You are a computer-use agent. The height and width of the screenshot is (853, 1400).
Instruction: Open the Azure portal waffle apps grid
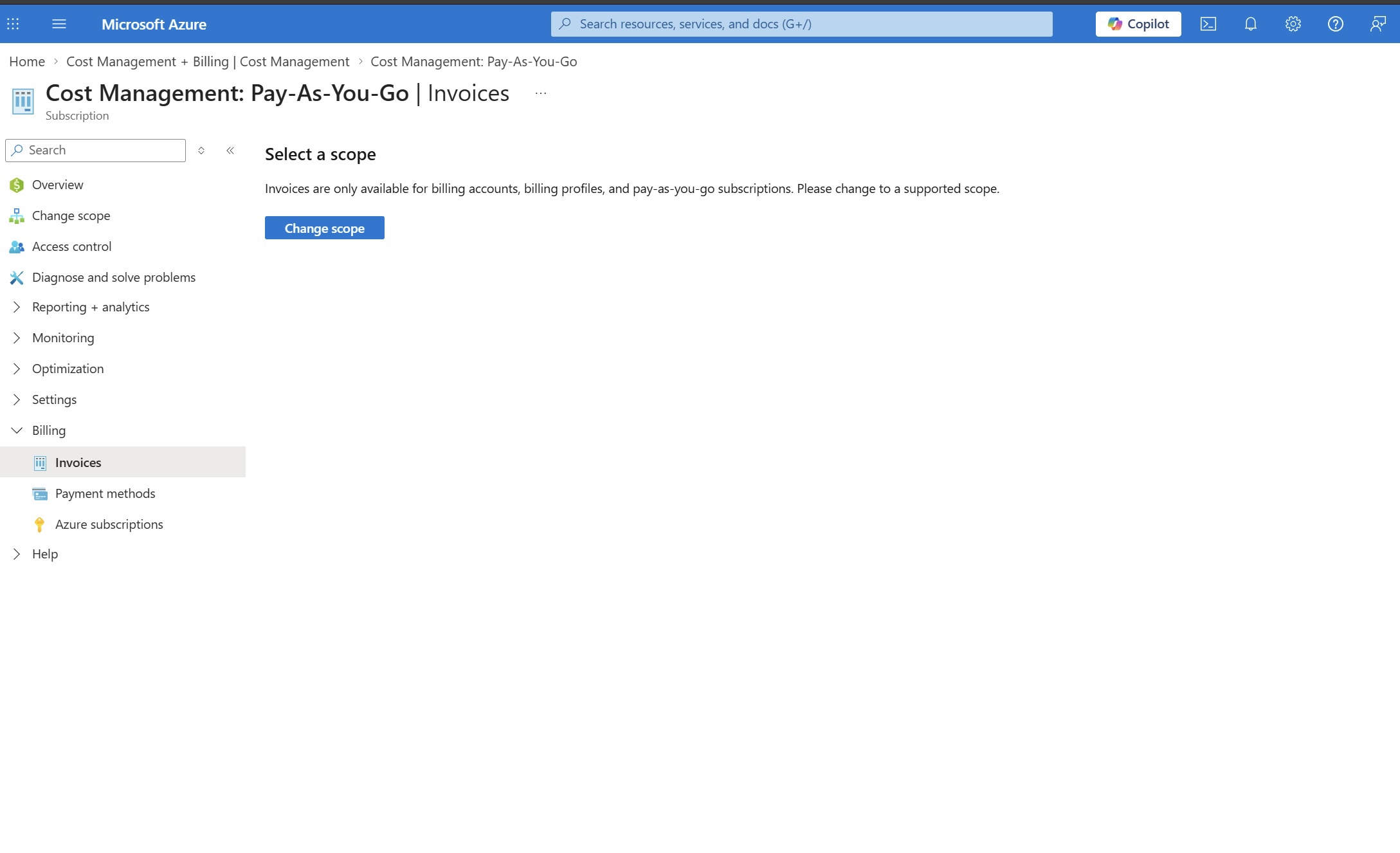coord(13,24)
